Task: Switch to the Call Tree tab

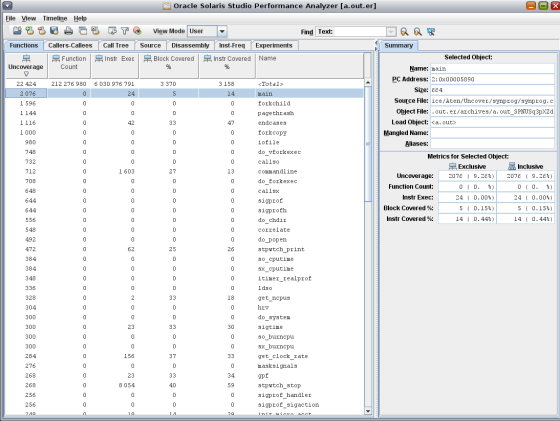Action: point(116,45)
